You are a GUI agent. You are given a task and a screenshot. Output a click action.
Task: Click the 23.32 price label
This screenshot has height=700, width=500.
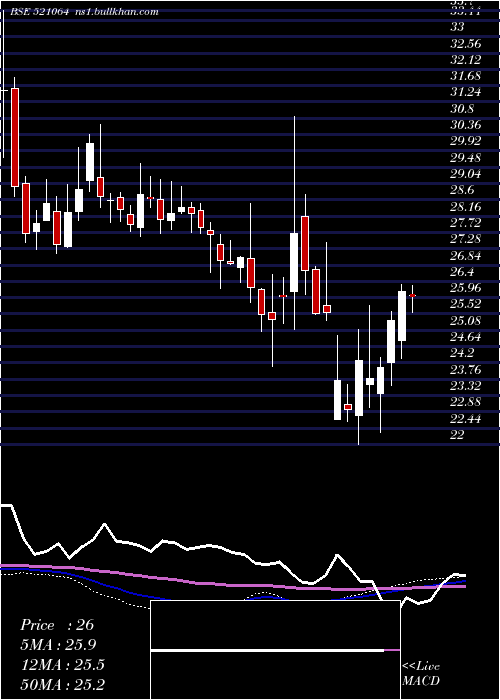click(466, 386)
